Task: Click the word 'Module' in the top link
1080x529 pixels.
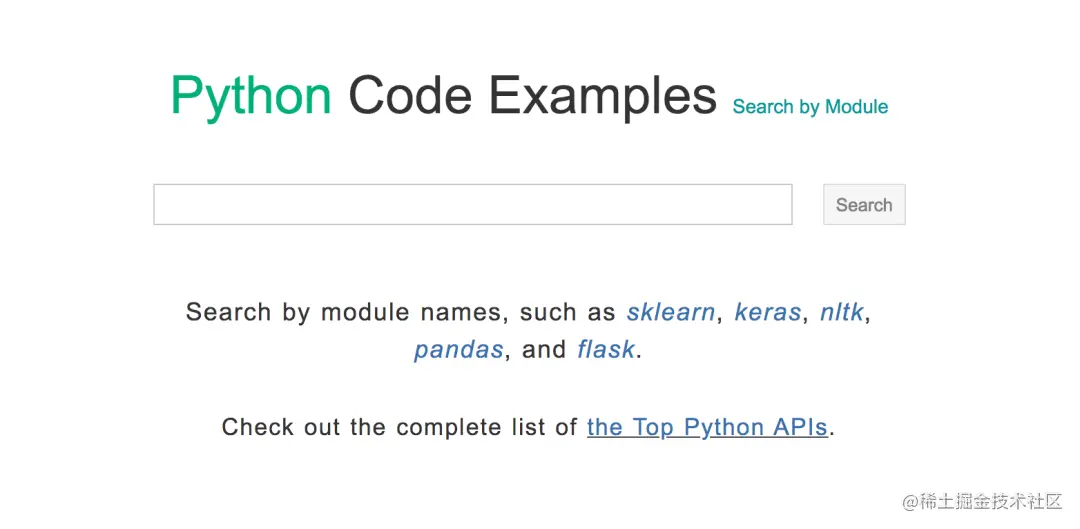Action: click(856, 107)
